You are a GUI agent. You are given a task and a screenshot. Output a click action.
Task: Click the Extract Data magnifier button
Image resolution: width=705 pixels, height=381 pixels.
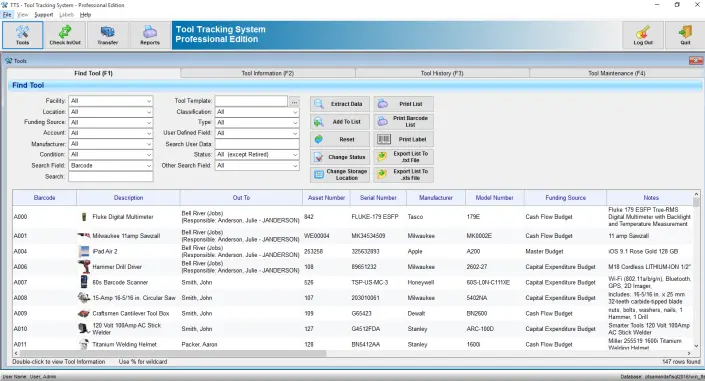pyautogui.click(x=340, y=104)
